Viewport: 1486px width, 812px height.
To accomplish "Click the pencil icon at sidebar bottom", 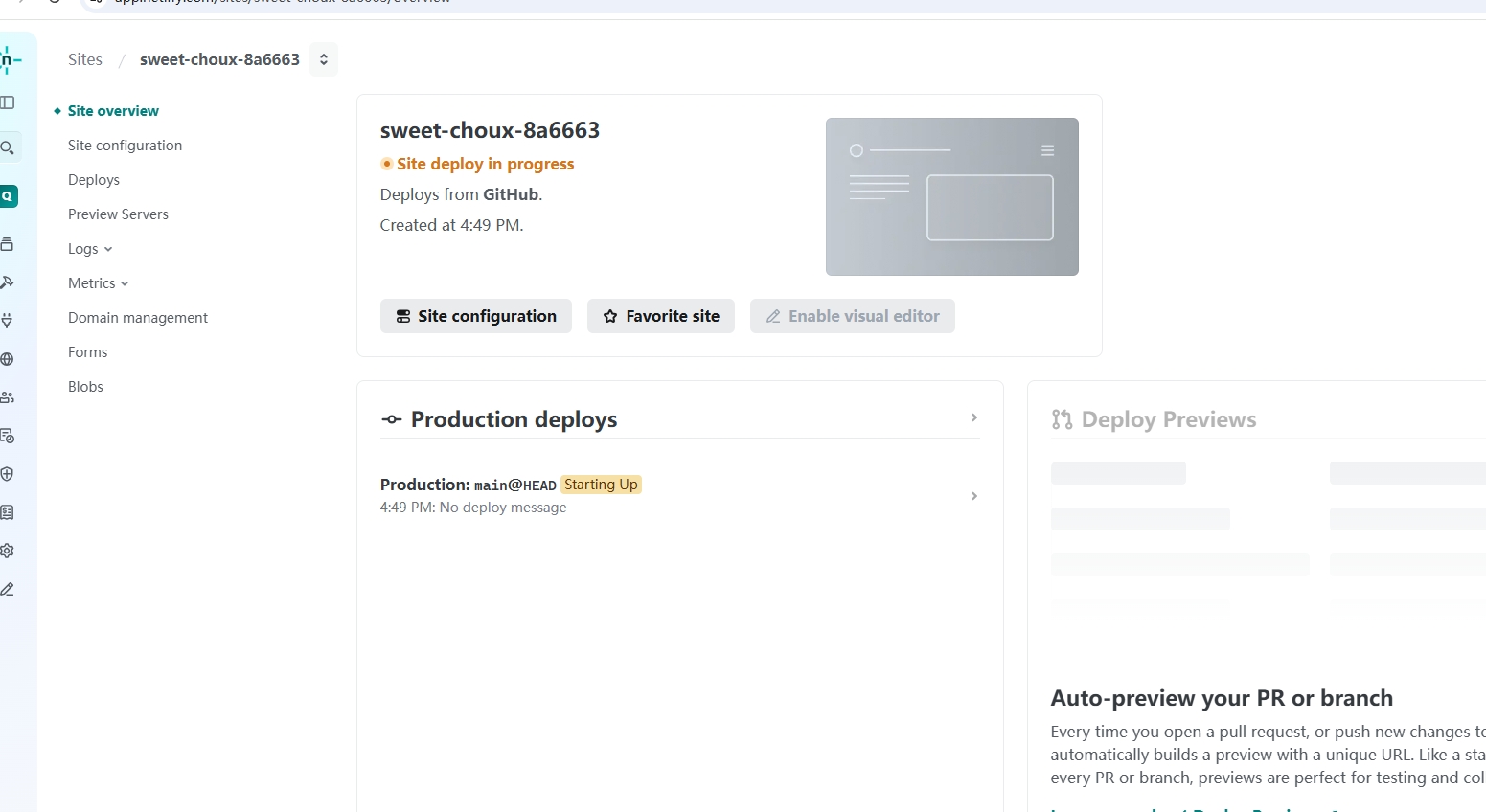I will click(x=8, y=589).
